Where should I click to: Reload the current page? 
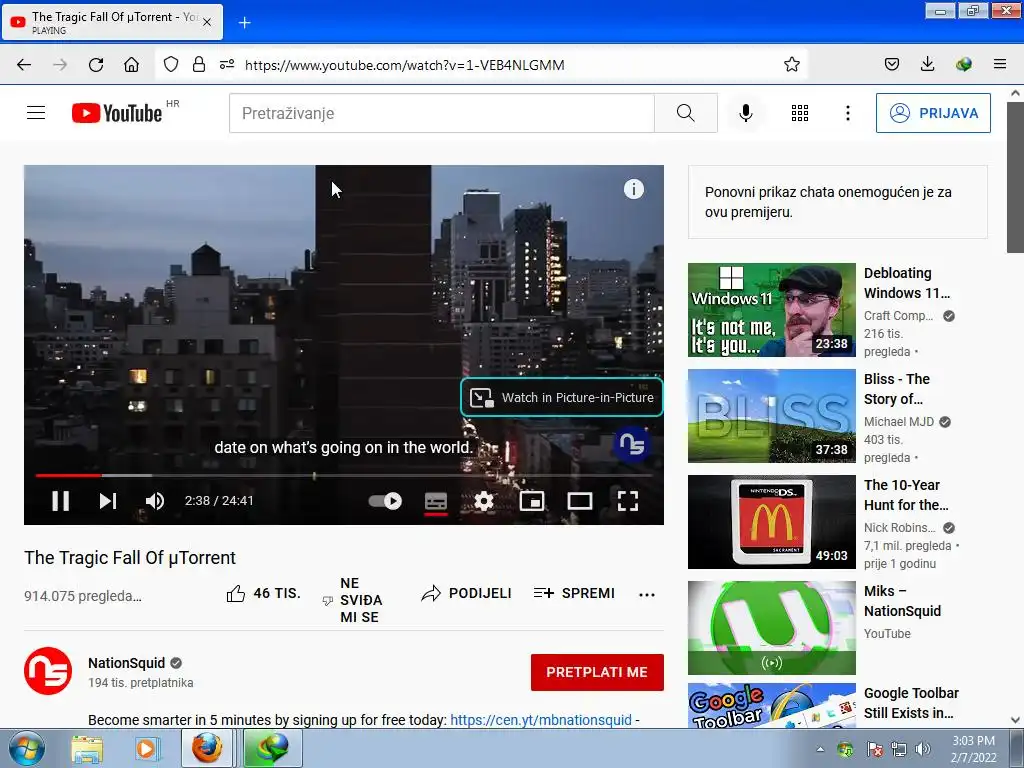(x=96, y=64)
